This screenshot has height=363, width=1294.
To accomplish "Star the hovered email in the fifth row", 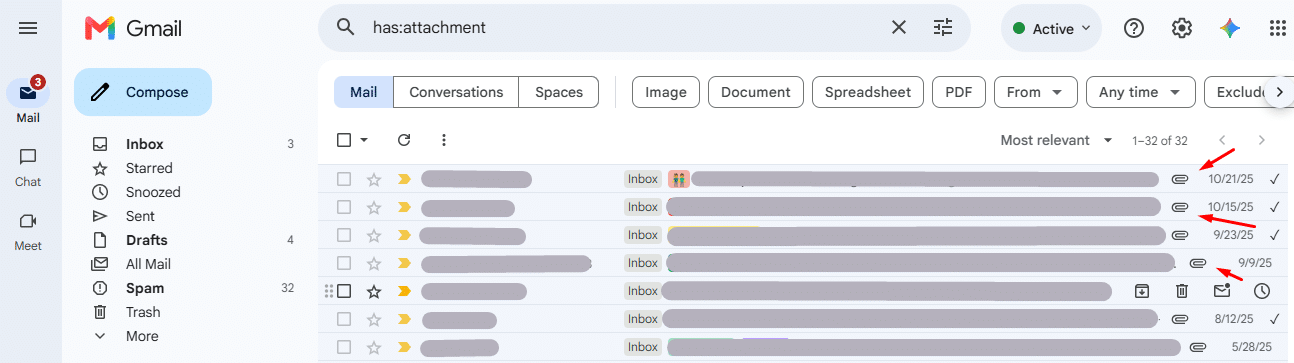I will pyautogui.click(x=374, y=291).
